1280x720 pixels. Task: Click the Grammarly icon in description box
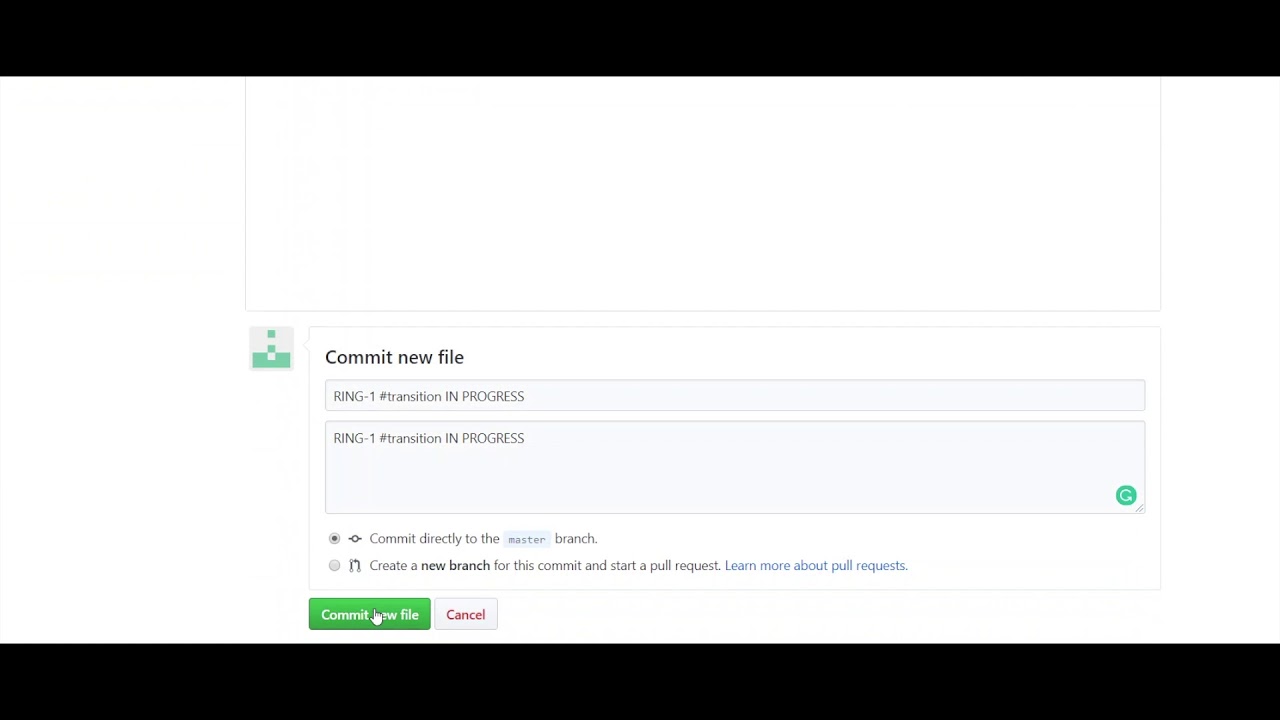[x=1126, y=496]
